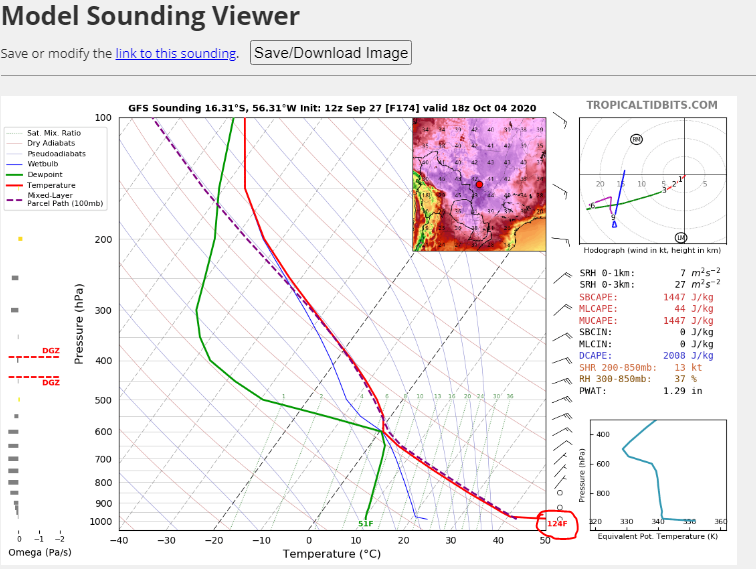Image resolution: width=756 pixels, height=569 pixels.
Task: Click the lower red DGZ label
Action: coord(50,382)
